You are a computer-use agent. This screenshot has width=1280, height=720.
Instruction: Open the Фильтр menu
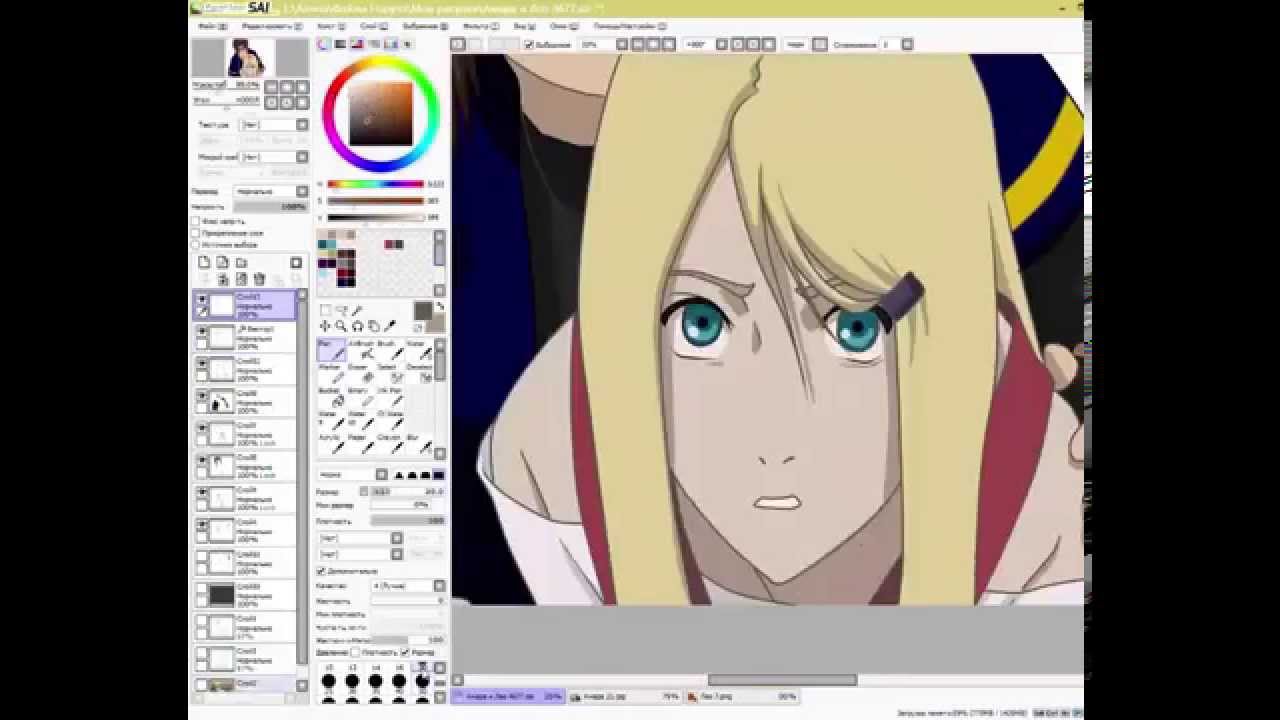point(480,26)
